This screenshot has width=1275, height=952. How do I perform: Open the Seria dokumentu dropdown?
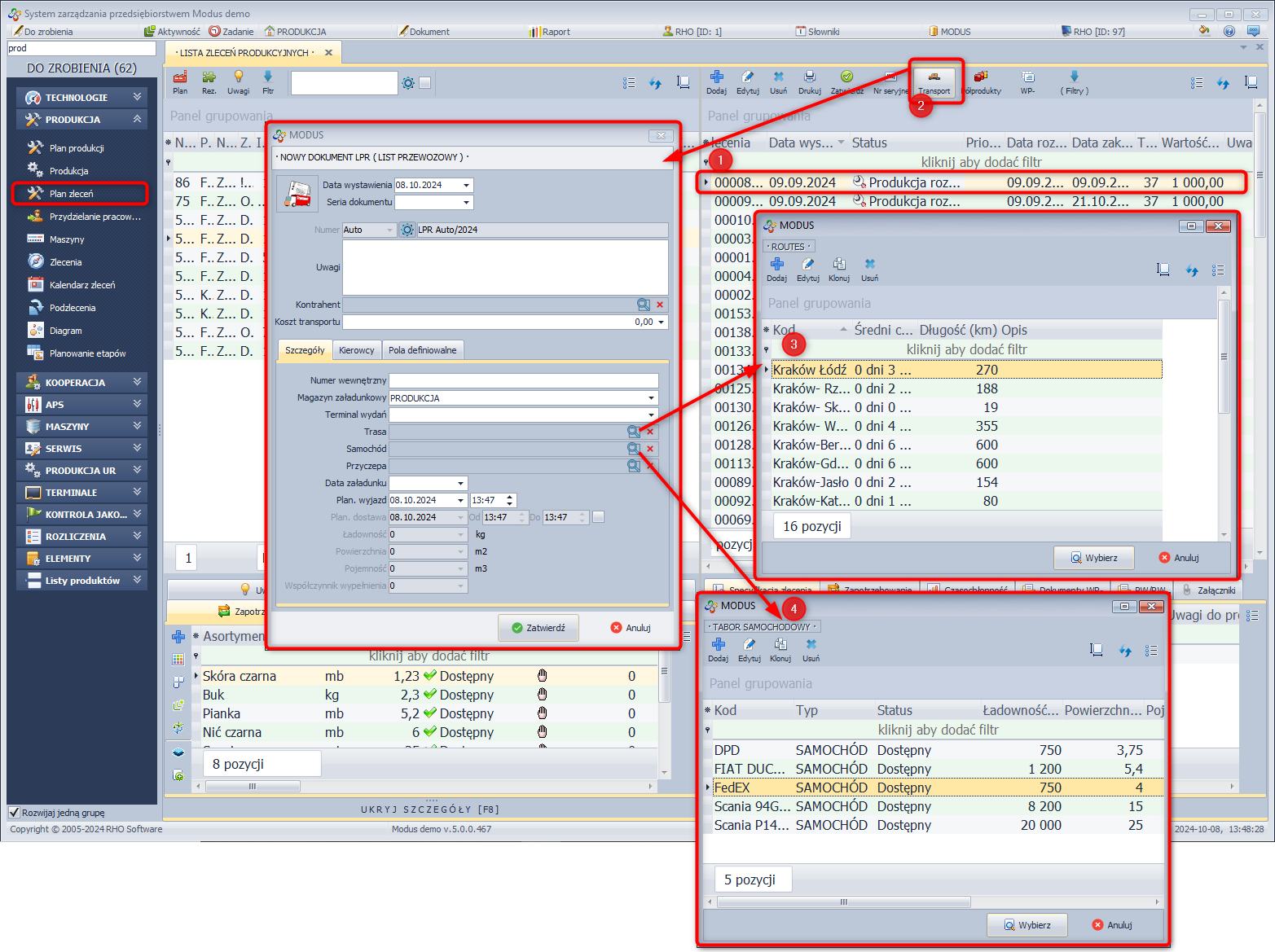(466, 202)
